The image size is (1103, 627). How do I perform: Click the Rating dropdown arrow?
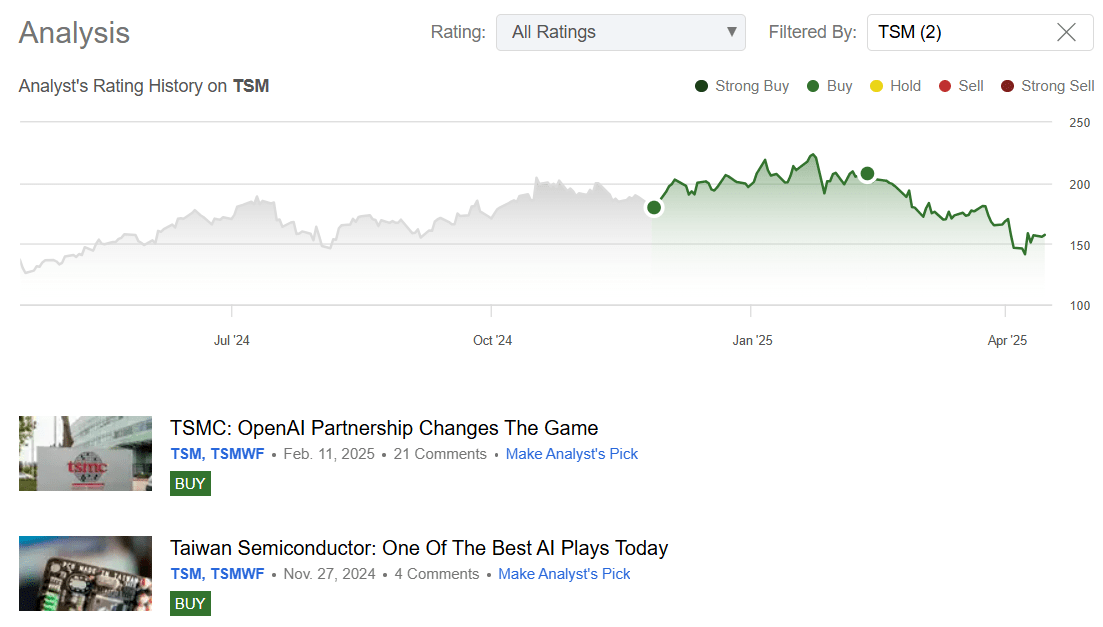pos(731,32)
